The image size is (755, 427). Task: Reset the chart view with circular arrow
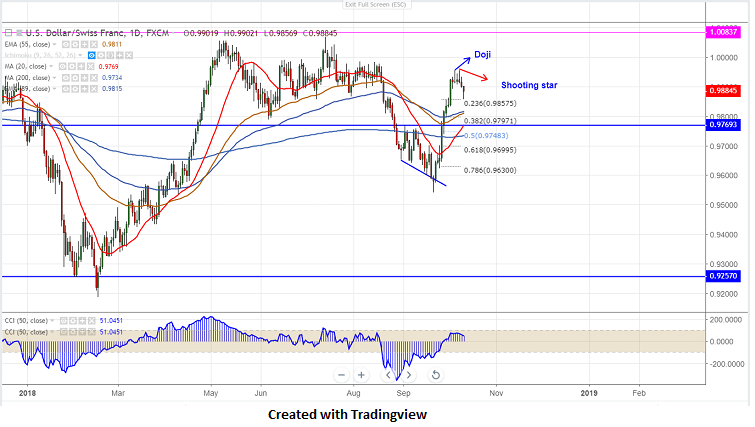[x=435, y=375]
